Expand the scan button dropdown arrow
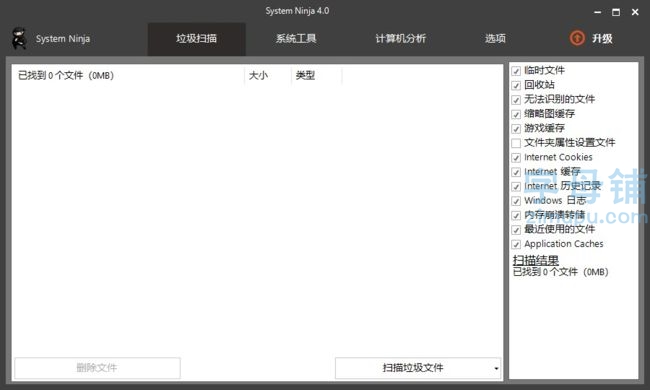 (x=496, y=368)
